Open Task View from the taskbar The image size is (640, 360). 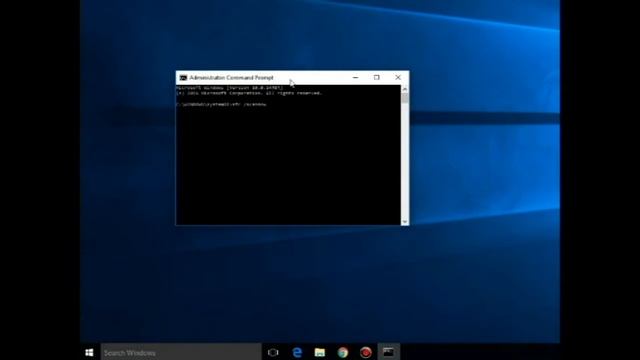[x=273, y=352]
